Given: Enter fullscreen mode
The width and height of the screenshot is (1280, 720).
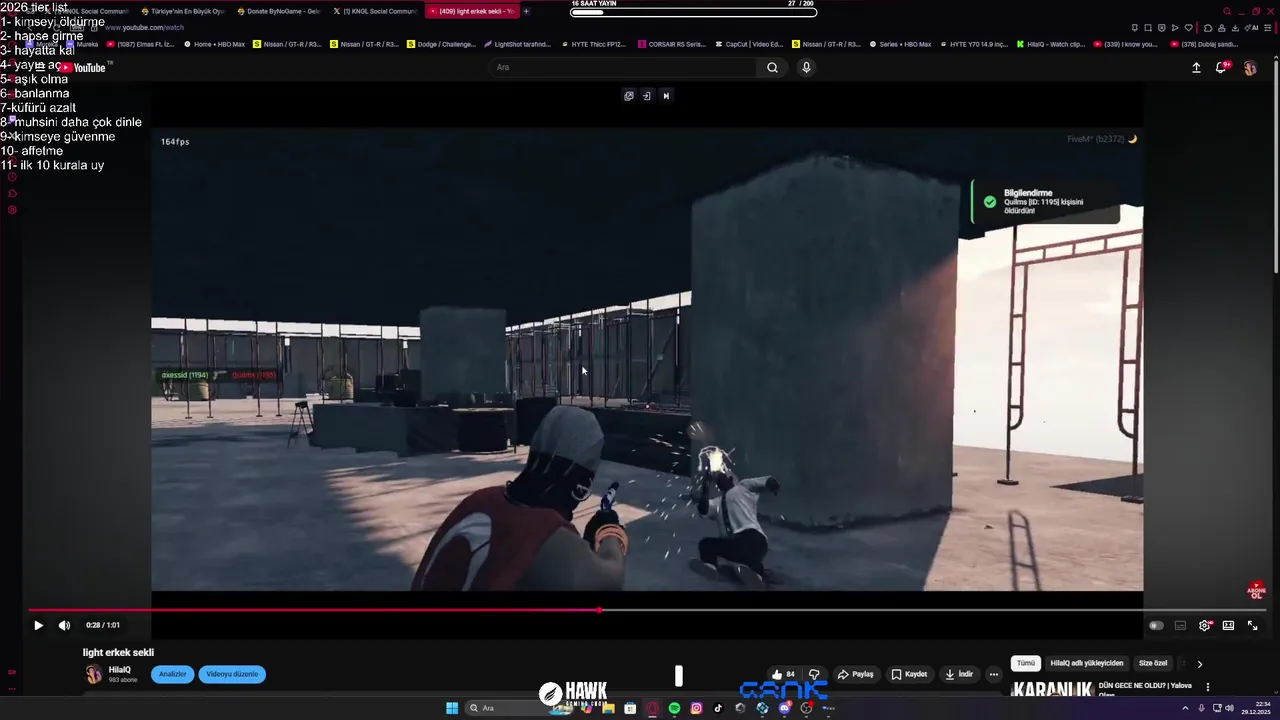Looking at the screenshot, I should tap(1252, 626).
